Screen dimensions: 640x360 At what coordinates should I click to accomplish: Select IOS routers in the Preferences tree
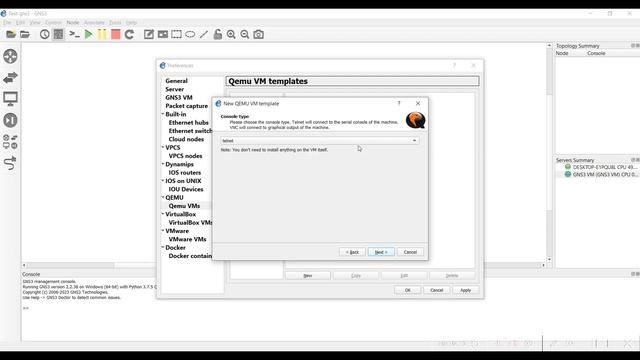184,172
